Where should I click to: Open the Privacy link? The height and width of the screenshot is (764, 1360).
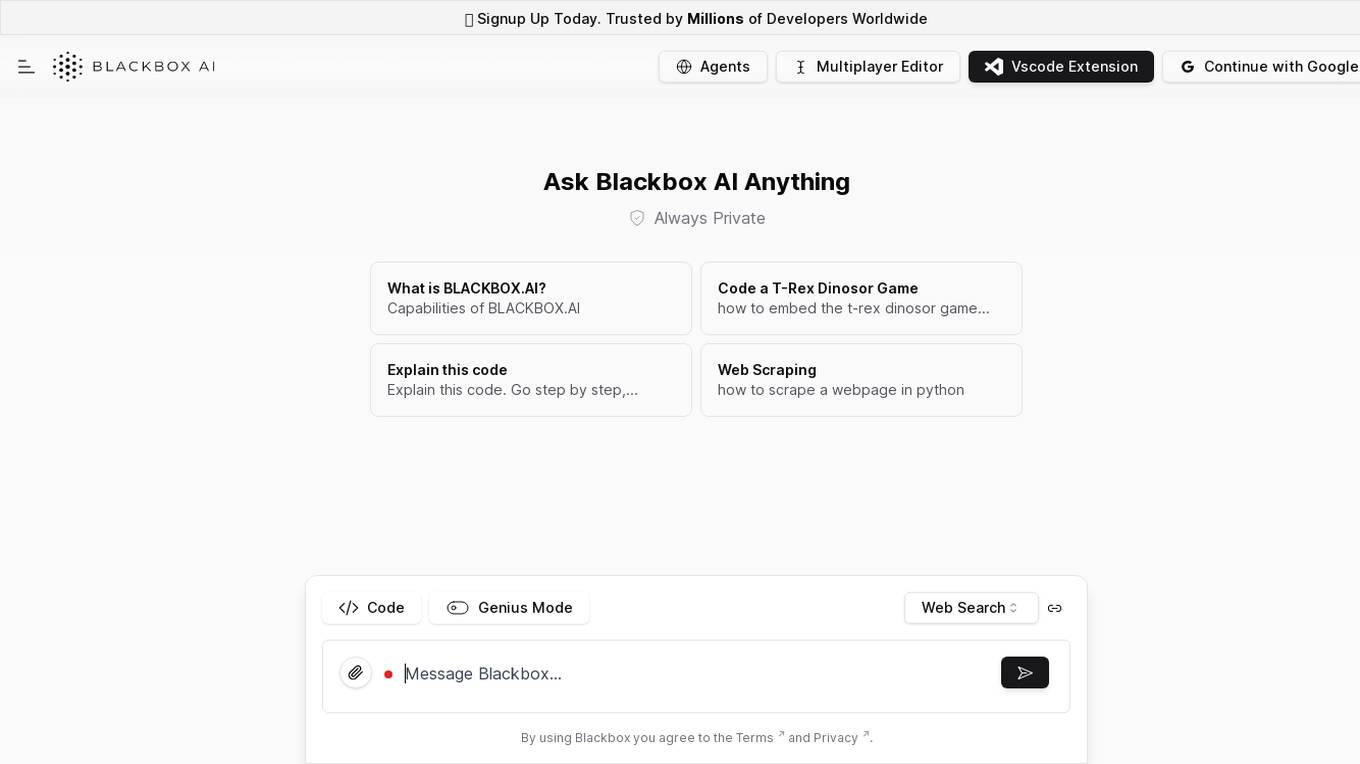pos(841,738)
